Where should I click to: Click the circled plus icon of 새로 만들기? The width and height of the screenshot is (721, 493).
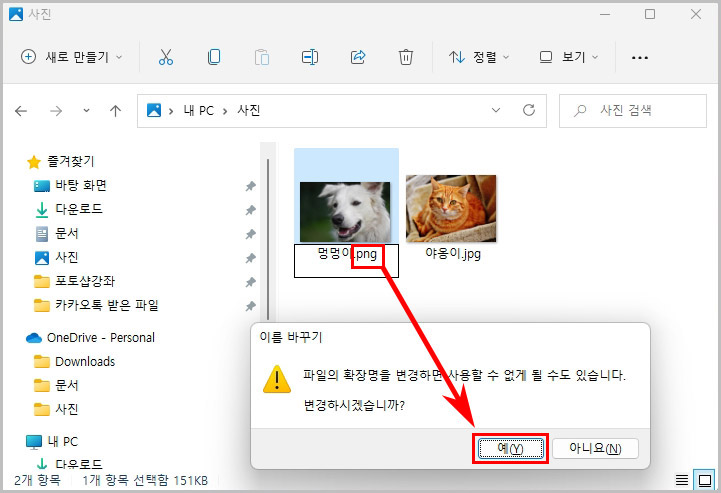(28, 57)
